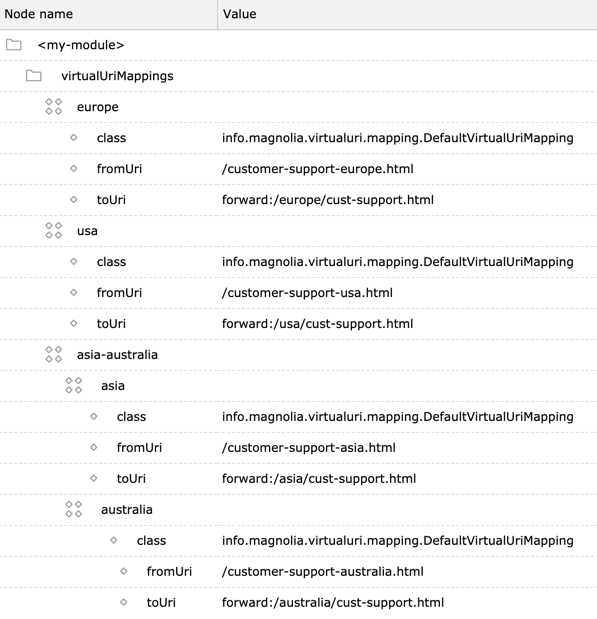The height and width of the screenshot is (619, 597).
Task: Click the DefaultVirtualUriMapping class value in the australia node
Action: pyautogui.click(x=398, y=541)
